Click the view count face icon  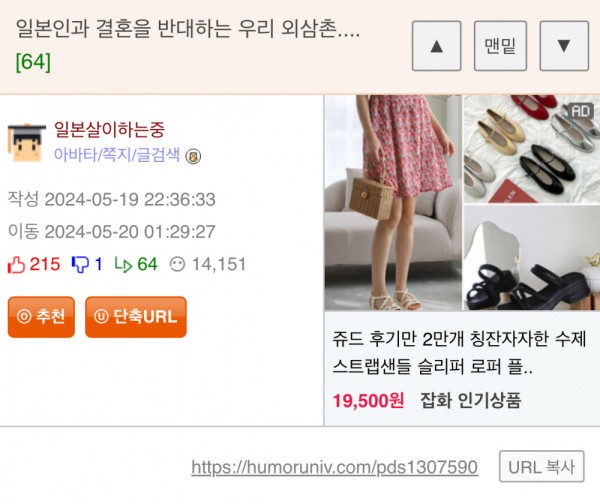click(177, 264)
